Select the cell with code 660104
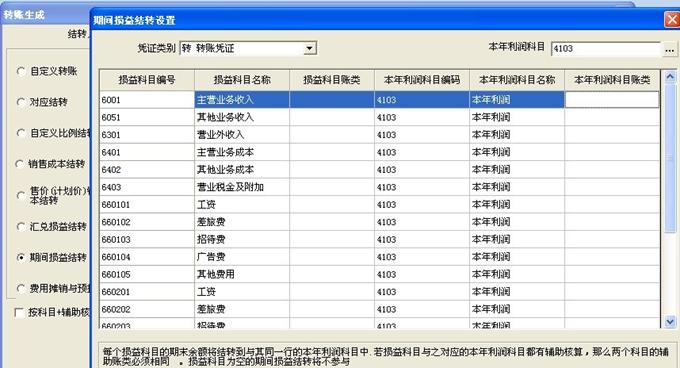680x368 pixels. (x=147, y=257)
